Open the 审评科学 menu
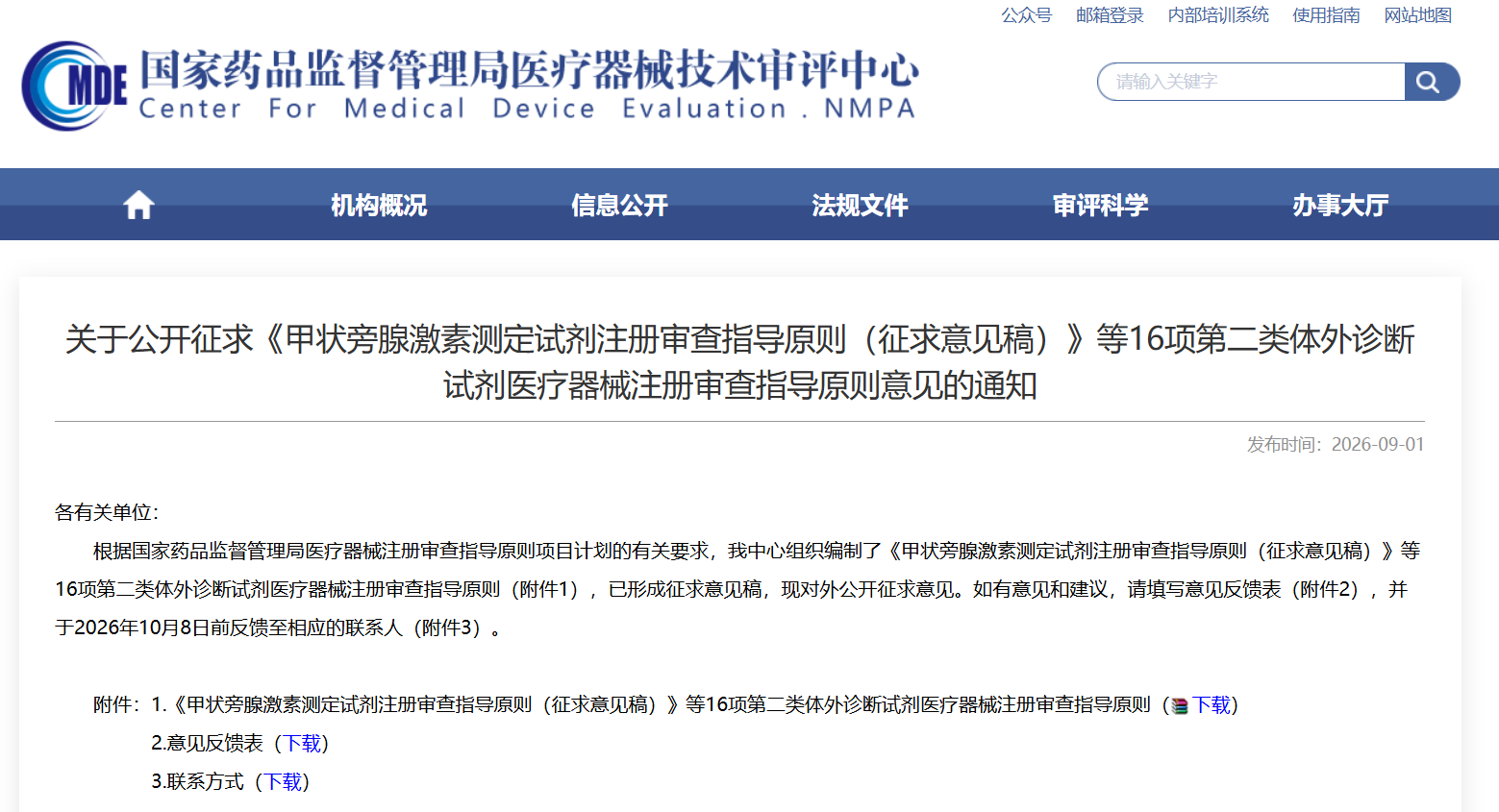 [x=1100, y=205]
